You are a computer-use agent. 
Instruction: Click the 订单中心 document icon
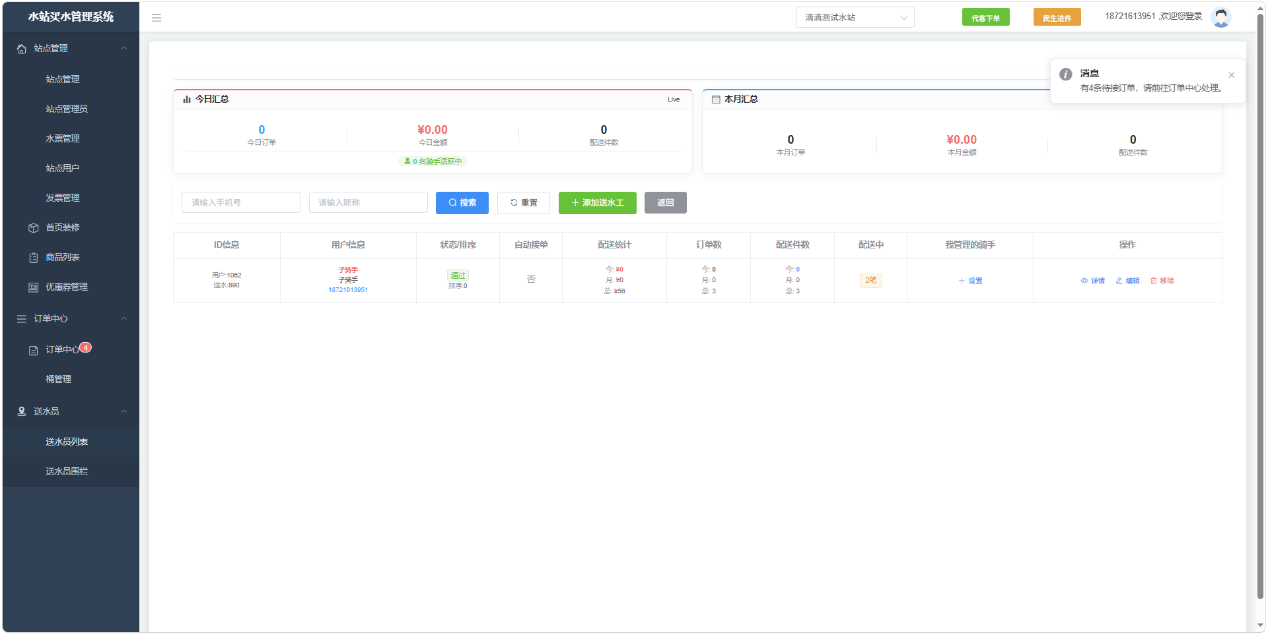click(33, 350)
